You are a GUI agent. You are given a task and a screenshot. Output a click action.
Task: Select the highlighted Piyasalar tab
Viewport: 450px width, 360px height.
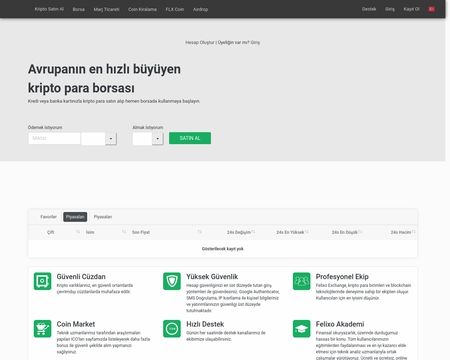[75, 217]
